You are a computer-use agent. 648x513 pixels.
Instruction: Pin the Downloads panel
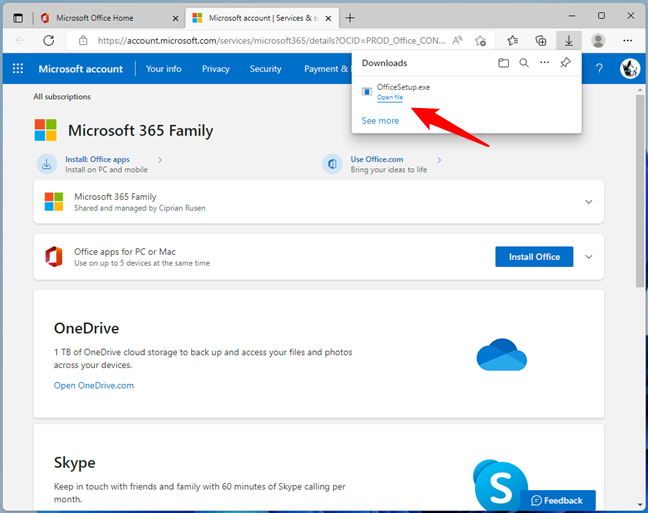pyautogui.click(x=565, y=63)
